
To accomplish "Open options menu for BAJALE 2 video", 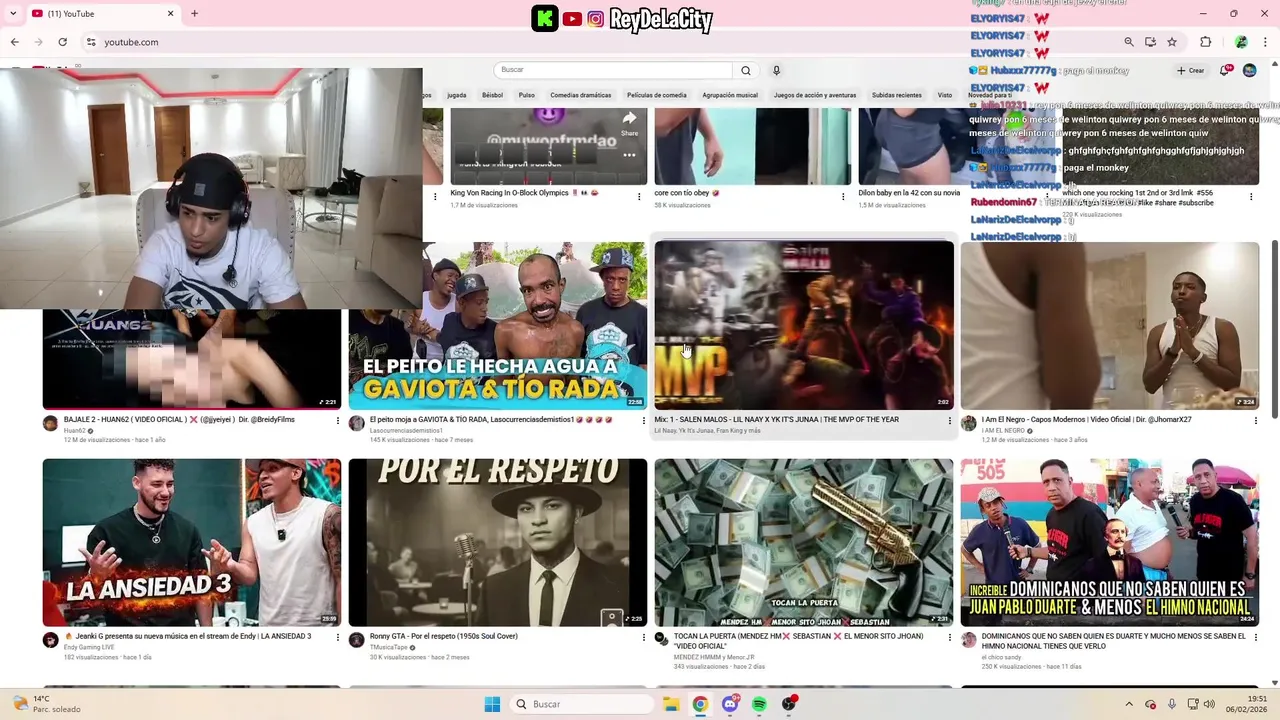I will [337, 421].
